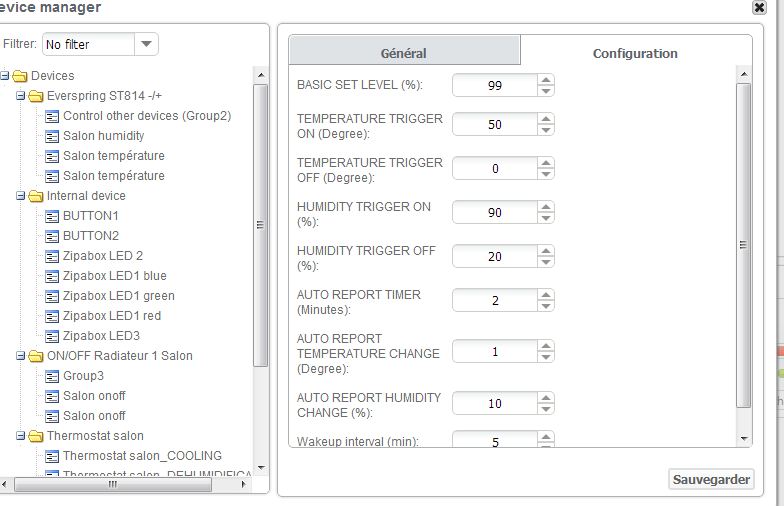Viewport: 784px width, 506px height.
Task: Click the AUTO REPORT TIMER input field
Action: (x=494, y=300)
